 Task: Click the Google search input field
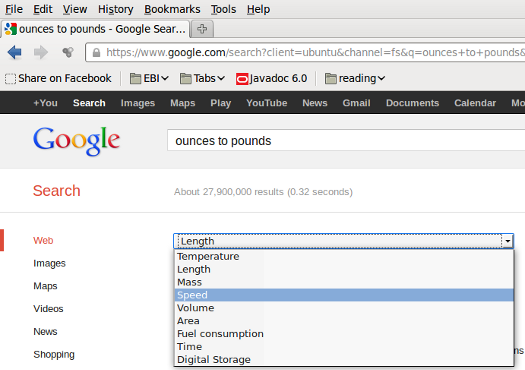click(346, 140)
